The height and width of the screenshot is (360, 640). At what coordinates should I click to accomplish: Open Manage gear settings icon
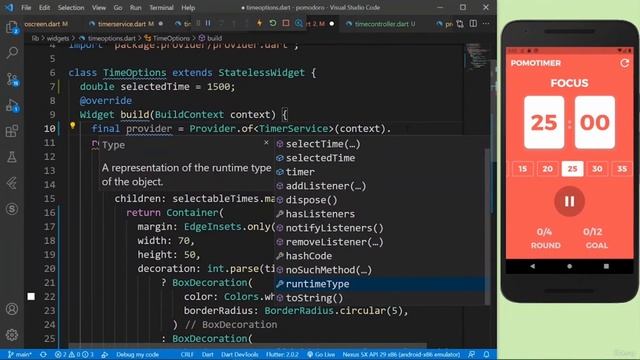pyautogui.click(x=12, y=335)
